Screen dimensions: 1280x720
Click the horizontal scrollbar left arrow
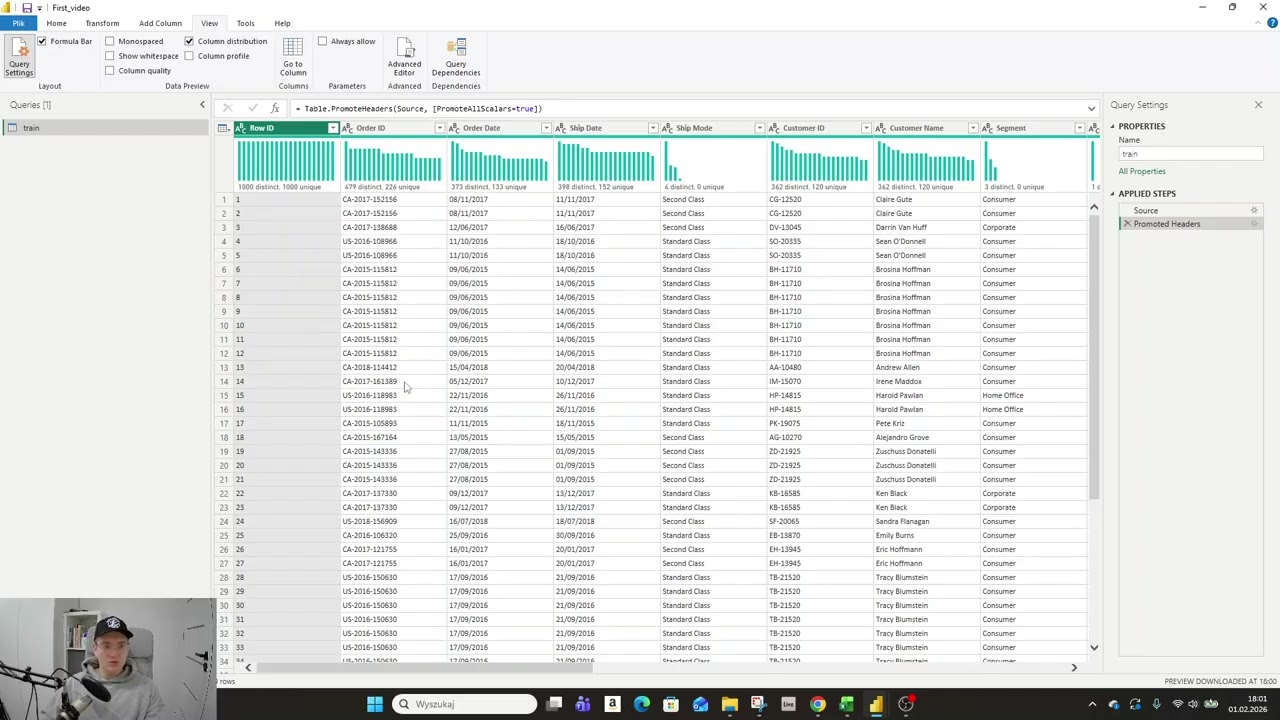[248, 667]
